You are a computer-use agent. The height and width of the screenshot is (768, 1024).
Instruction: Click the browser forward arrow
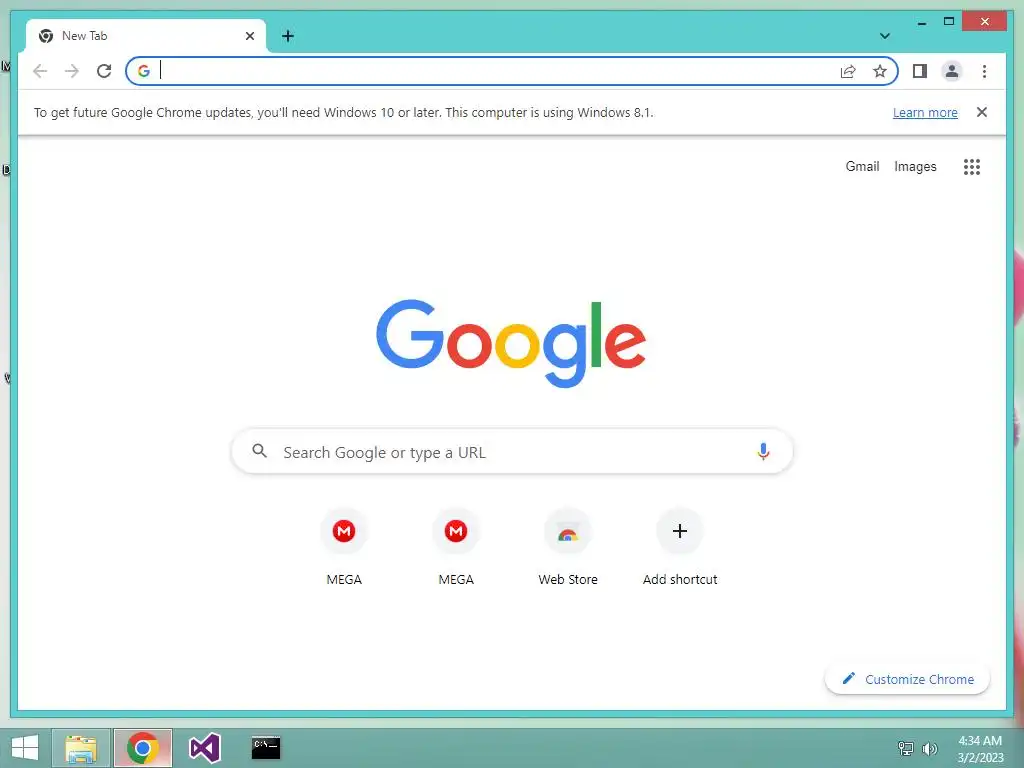[72, 71]
